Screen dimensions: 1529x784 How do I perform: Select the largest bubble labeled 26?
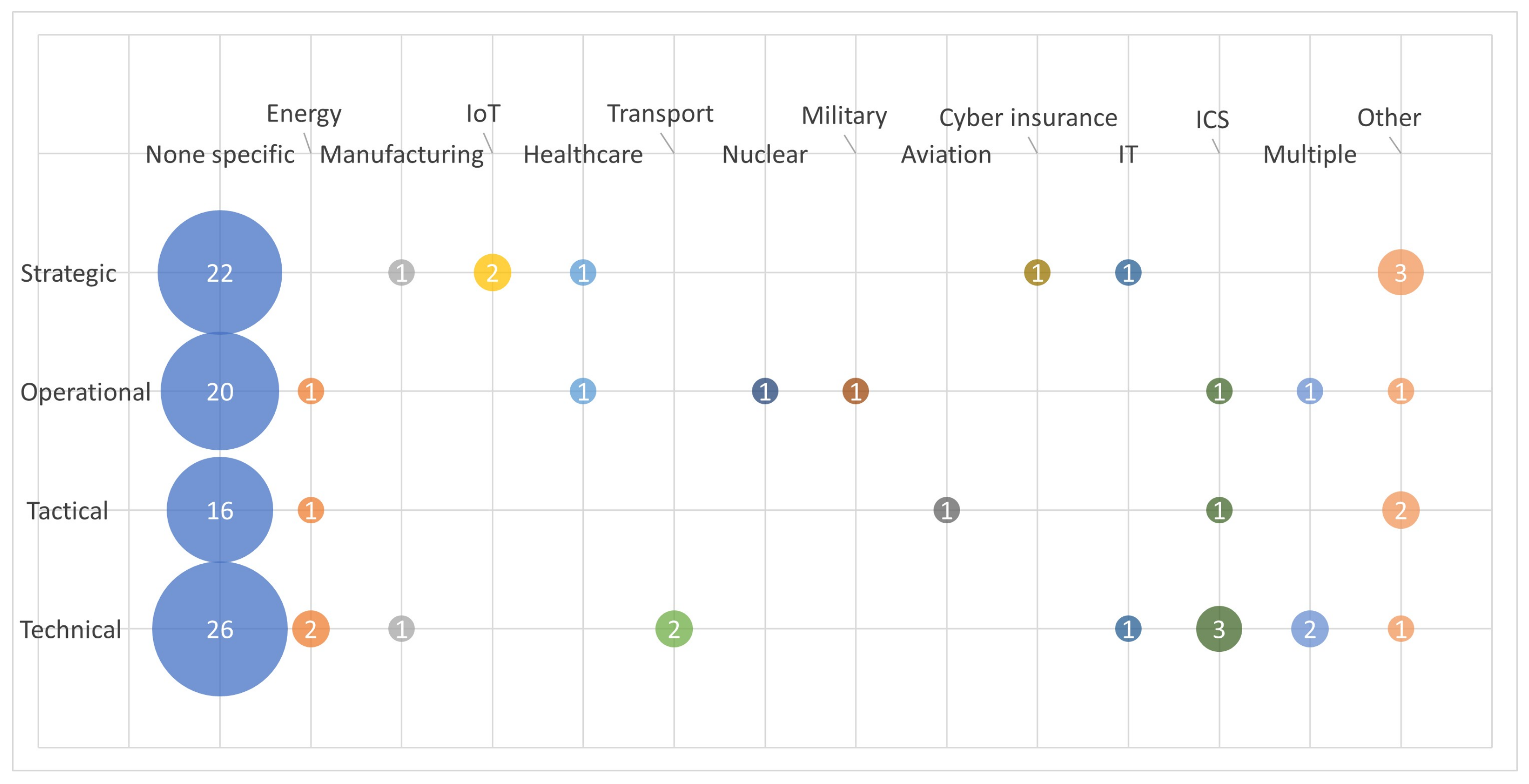point(220,629)
